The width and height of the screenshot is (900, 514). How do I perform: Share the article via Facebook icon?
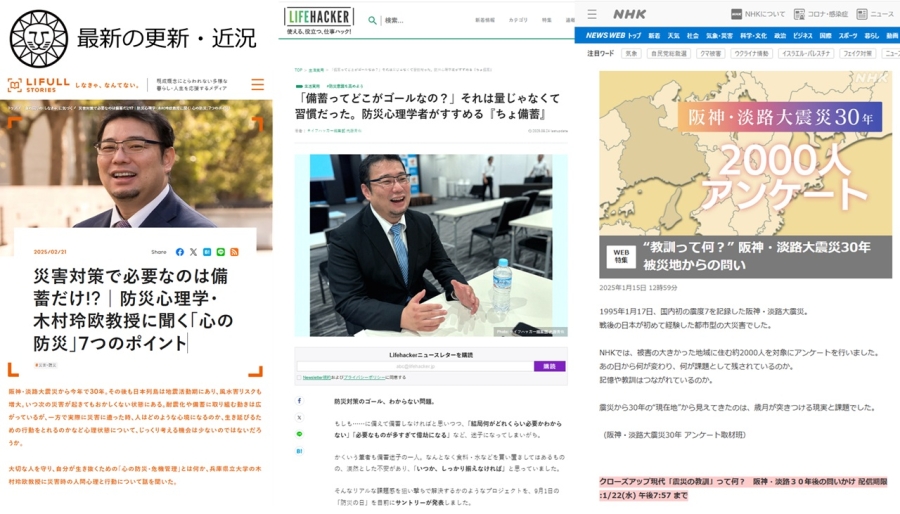(x=180, y=252)
